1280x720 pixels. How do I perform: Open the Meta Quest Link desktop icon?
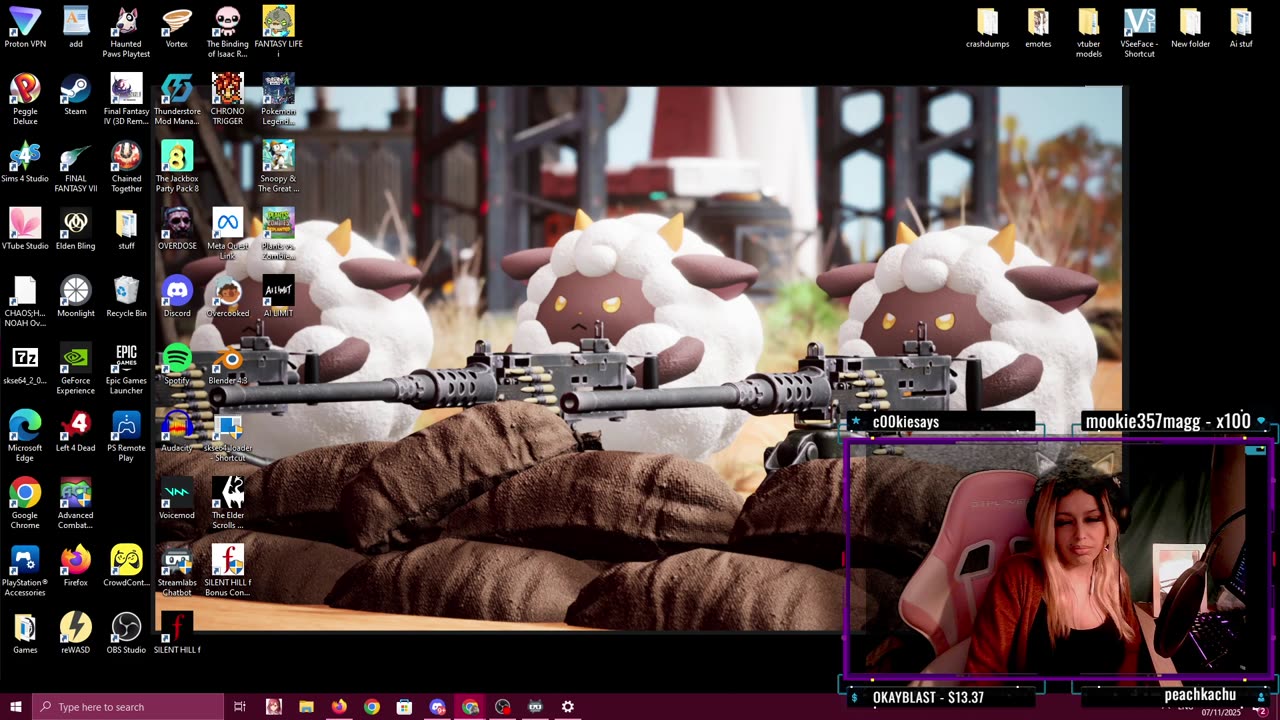(227, 235)
